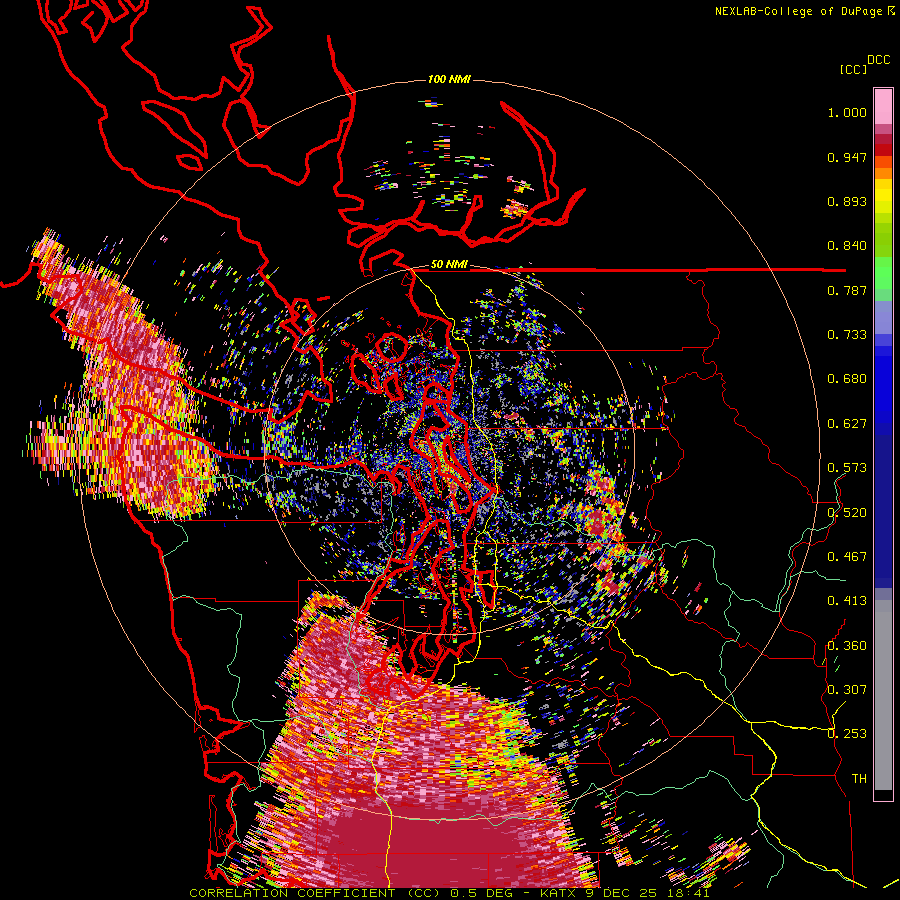
Task: Click the 0.360 scale label
Action: pos(847,646)
